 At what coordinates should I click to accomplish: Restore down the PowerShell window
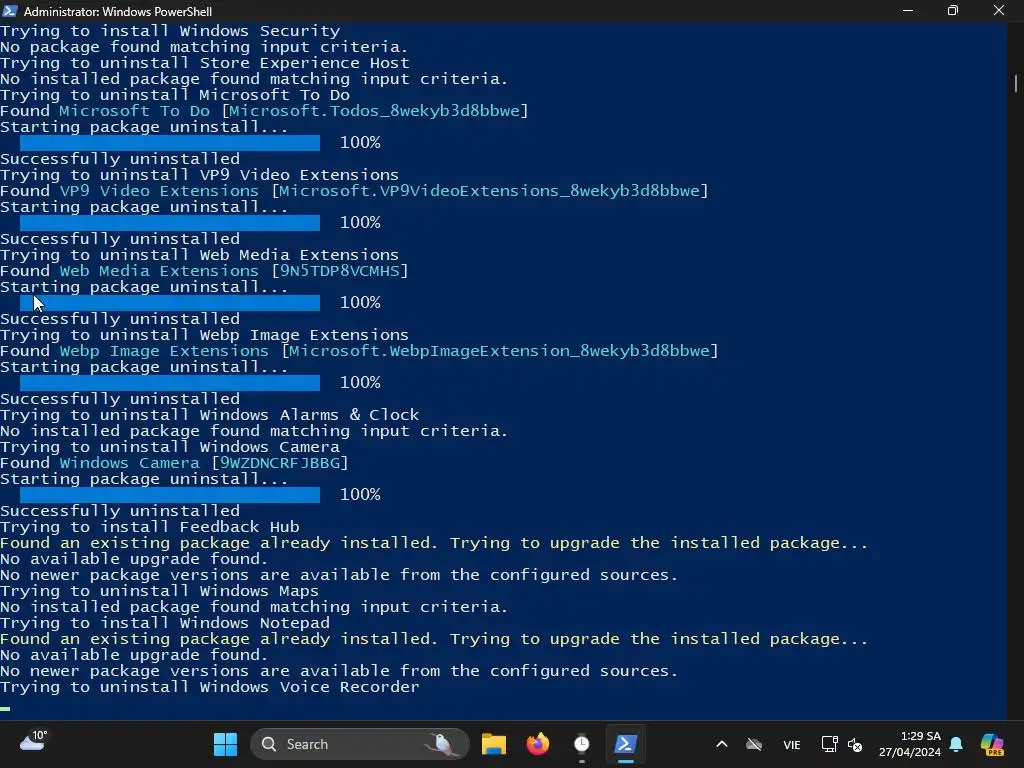click(x=953, y=10)
